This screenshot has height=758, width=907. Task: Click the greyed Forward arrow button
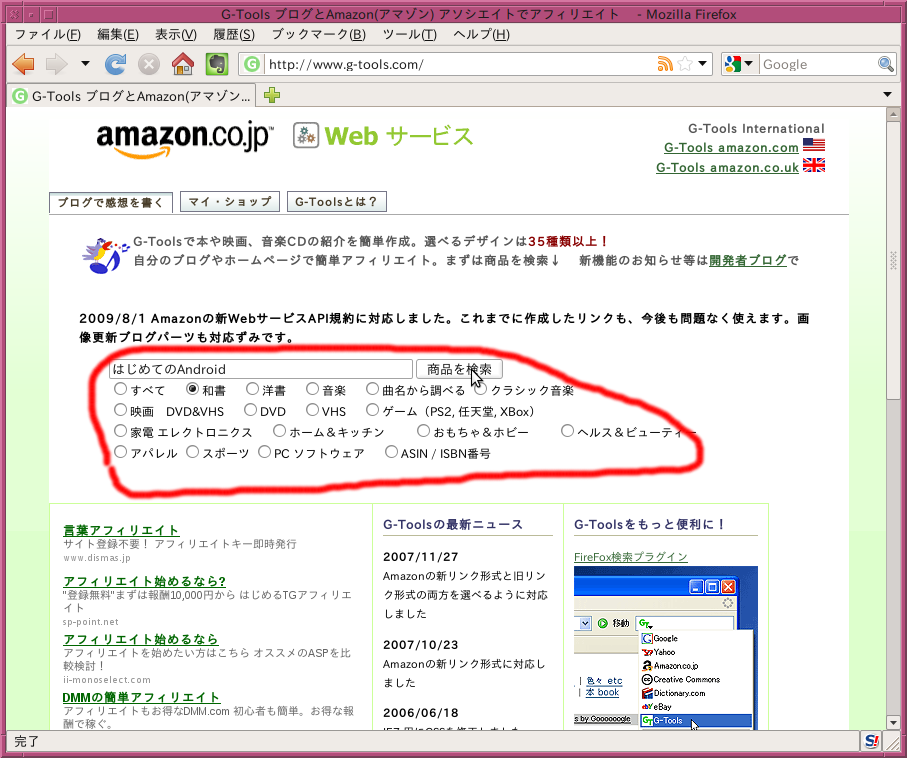click(57, 64)
